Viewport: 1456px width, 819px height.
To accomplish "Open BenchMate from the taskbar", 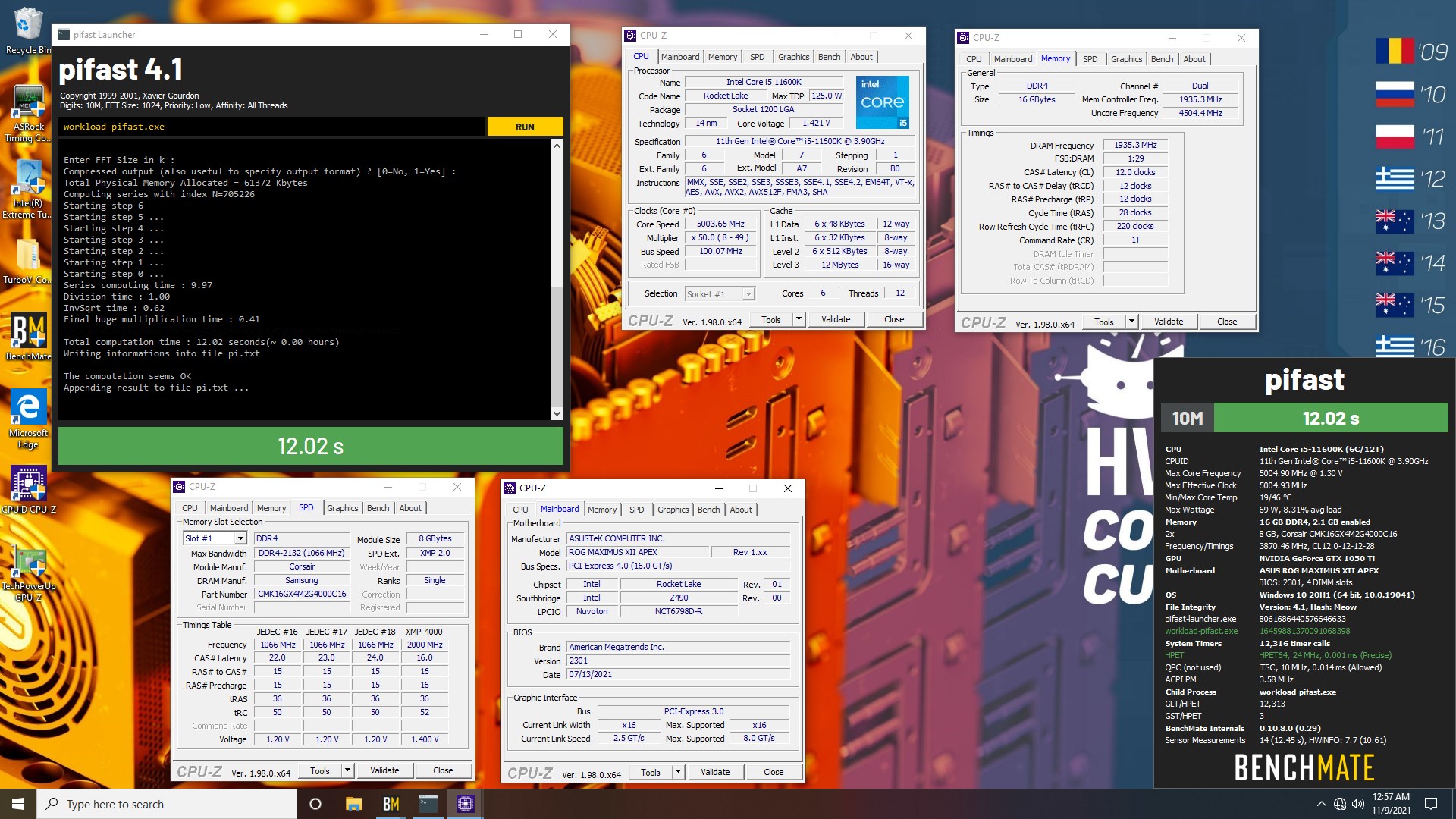I will tap(391, 804).
